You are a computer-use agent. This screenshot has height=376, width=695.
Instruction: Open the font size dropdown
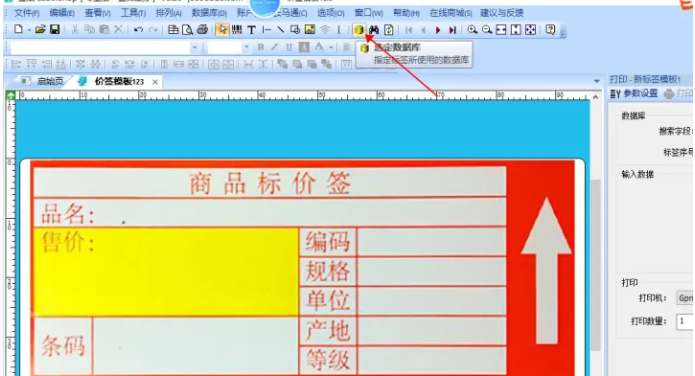tap(246, 47)
